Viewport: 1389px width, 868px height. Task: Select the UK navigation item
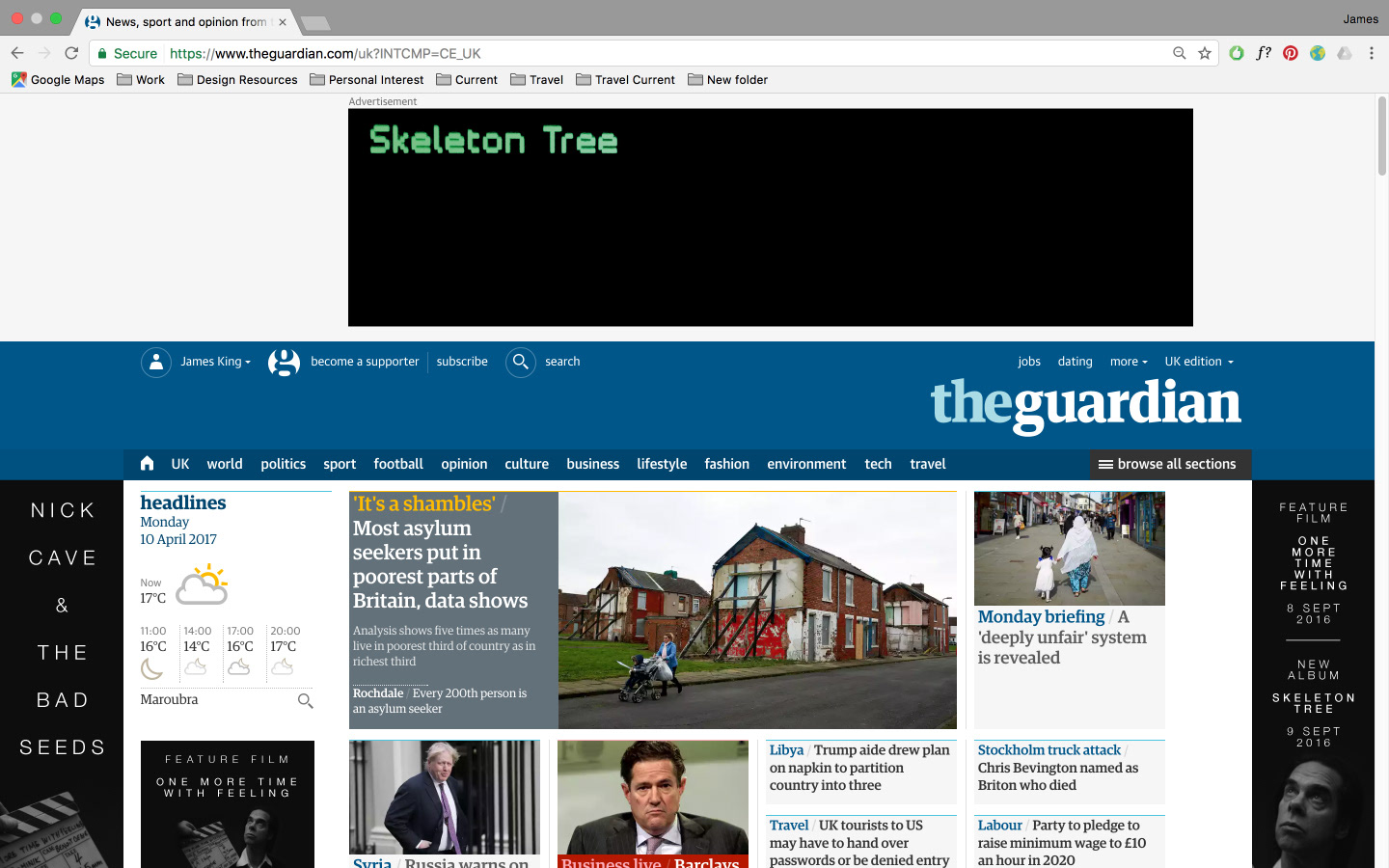coord(180,464)
